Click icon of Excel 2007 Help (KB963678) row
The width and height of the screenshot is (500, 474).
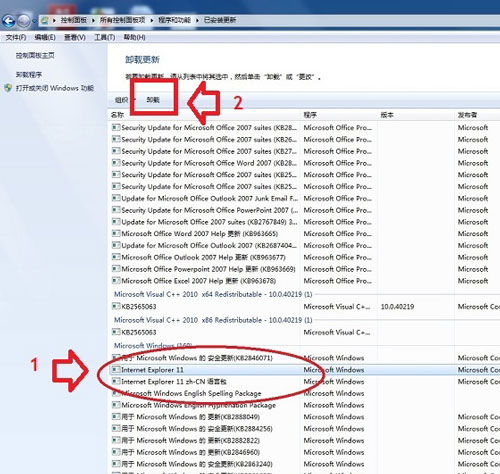coord(116,280)
